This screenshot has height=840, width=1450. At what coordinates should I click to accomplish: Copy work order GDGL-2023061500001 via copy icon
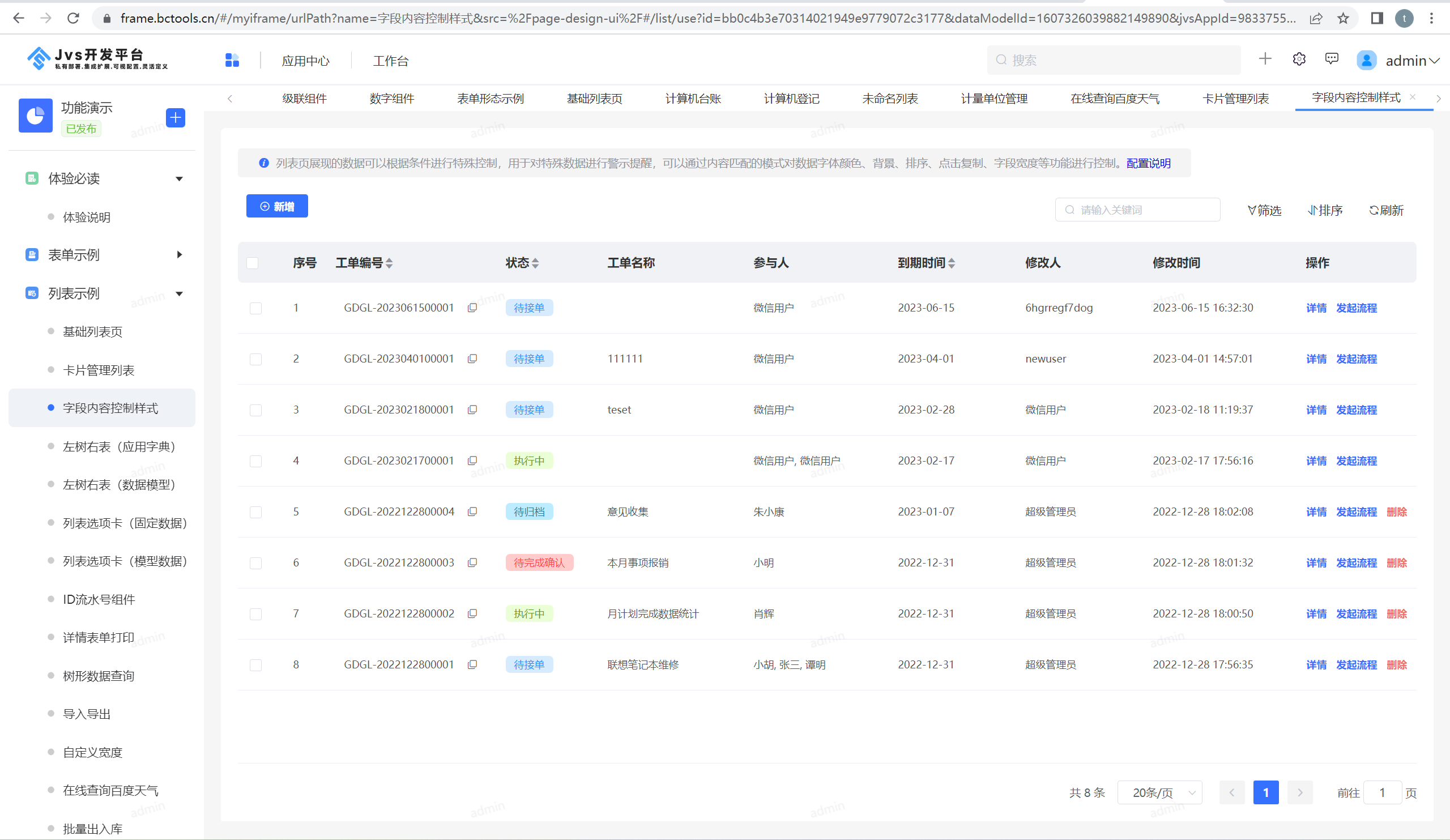click(472, 308)
